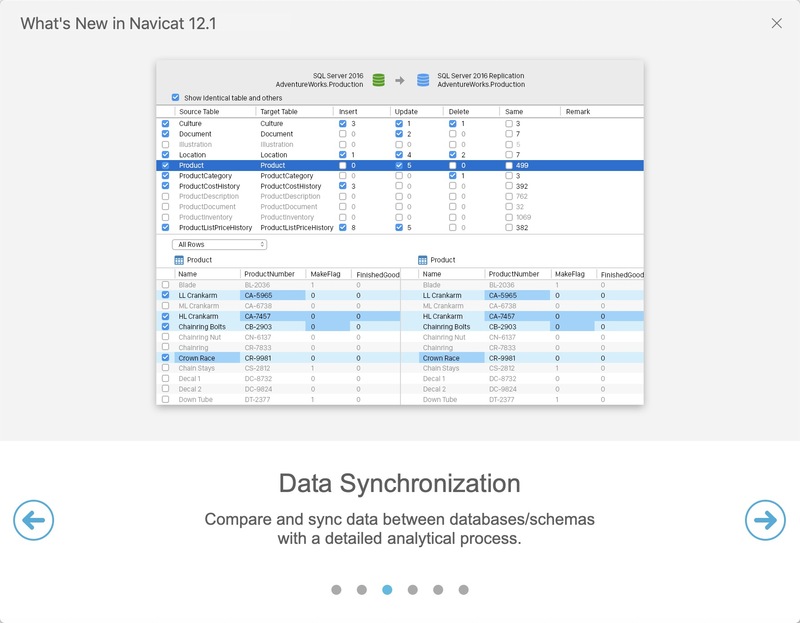This screenshot has height=623, width=800.
Task: Select the ProductInventory source table name
Action: point(205,217)
